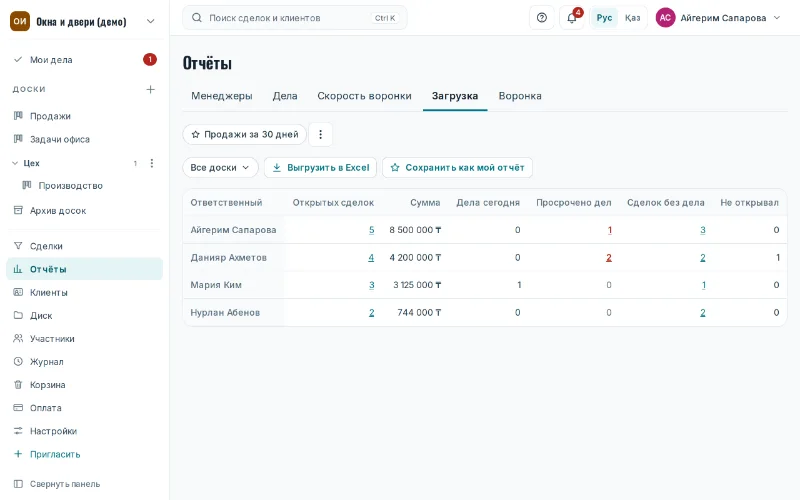Click the Отчёты bar chart icon
The width and height of the screenshot is (800, 500).
point(18,269)
